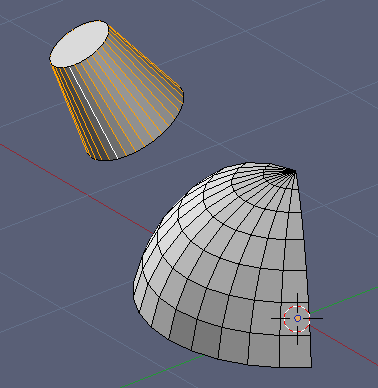This screenshot has height=388, width=378.
Task: Select the flat top cap of the truncated cone
Action: pyautogui.click(x=79, y=44)
